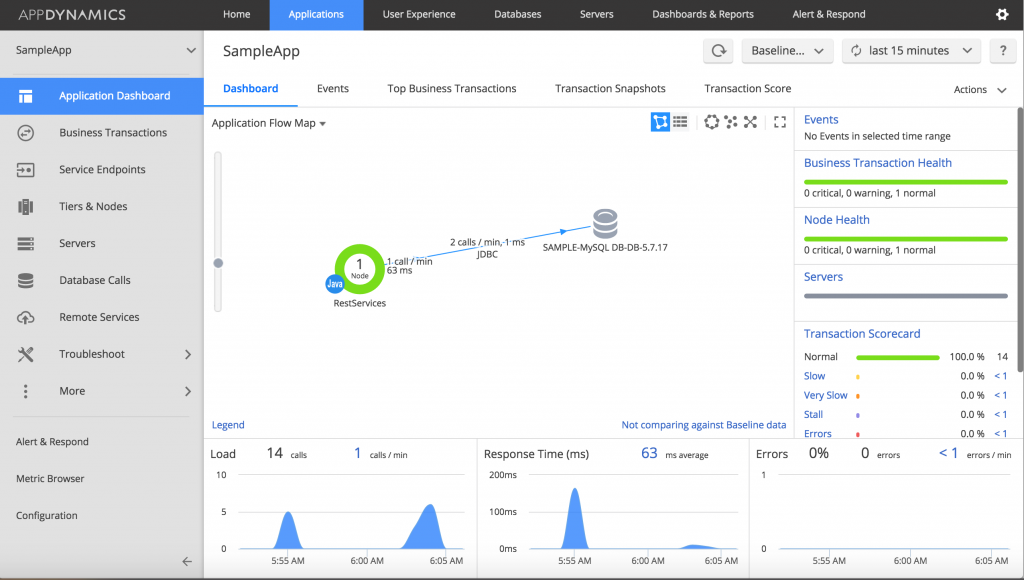
Task: Open Databases in top navigation
Action: click(517, 15)
